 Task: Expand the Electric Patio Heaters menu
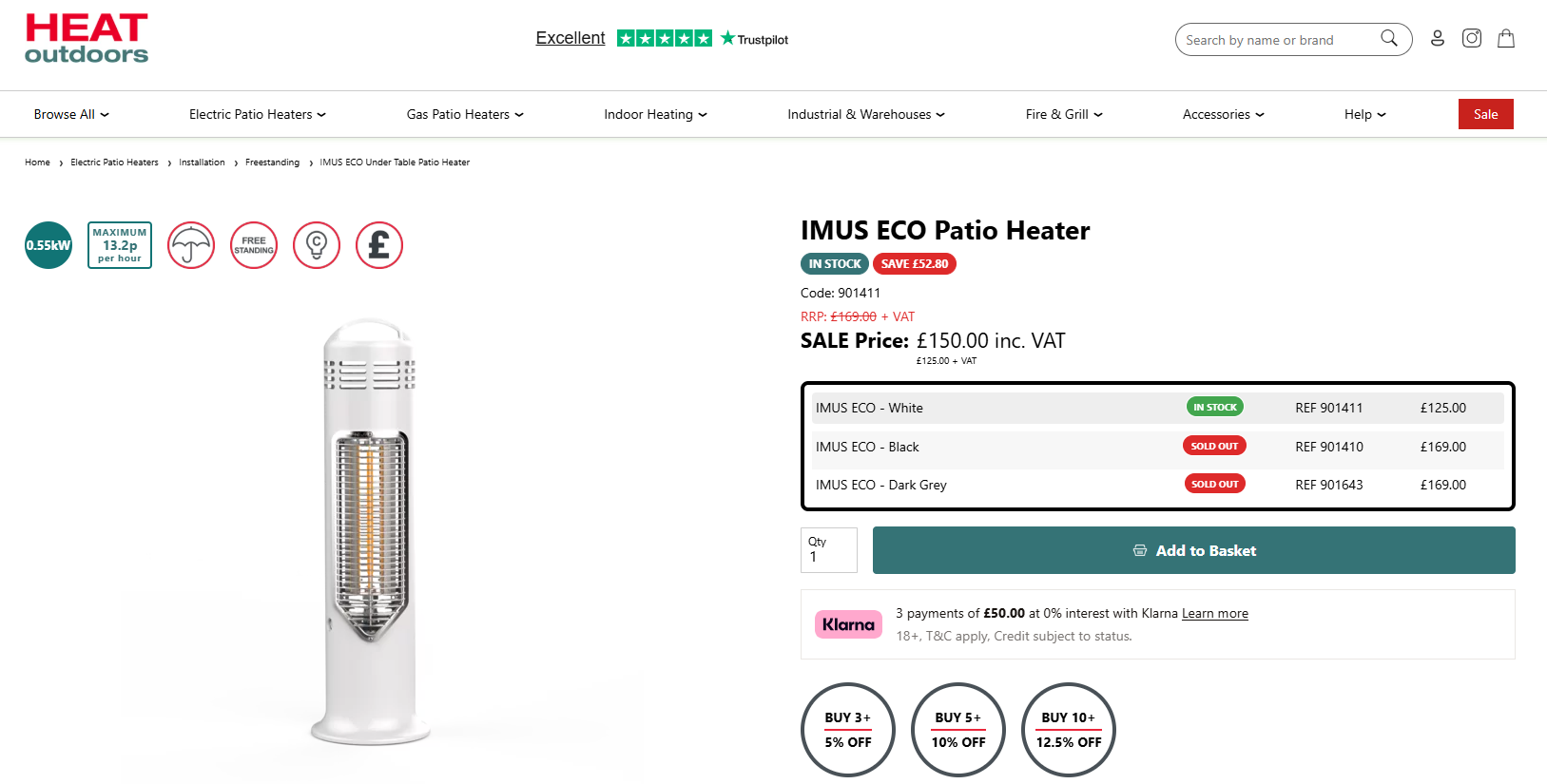pyautogui.click(x=257, y=114)
